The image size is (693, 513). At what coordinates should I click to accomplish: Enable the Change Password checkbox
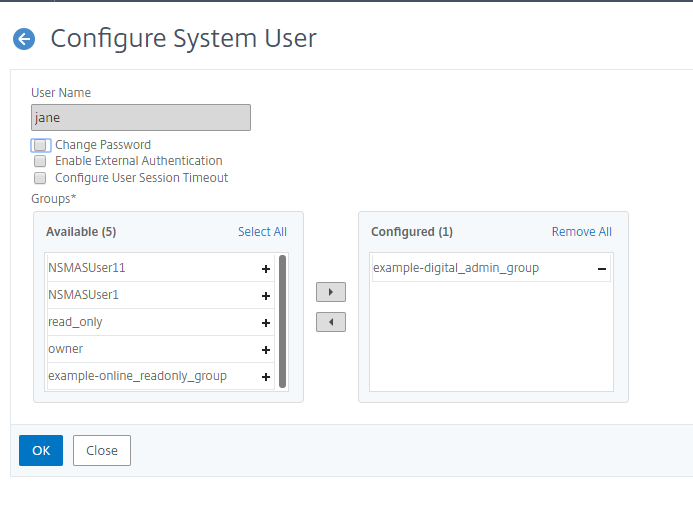click(x=40, y=145)
